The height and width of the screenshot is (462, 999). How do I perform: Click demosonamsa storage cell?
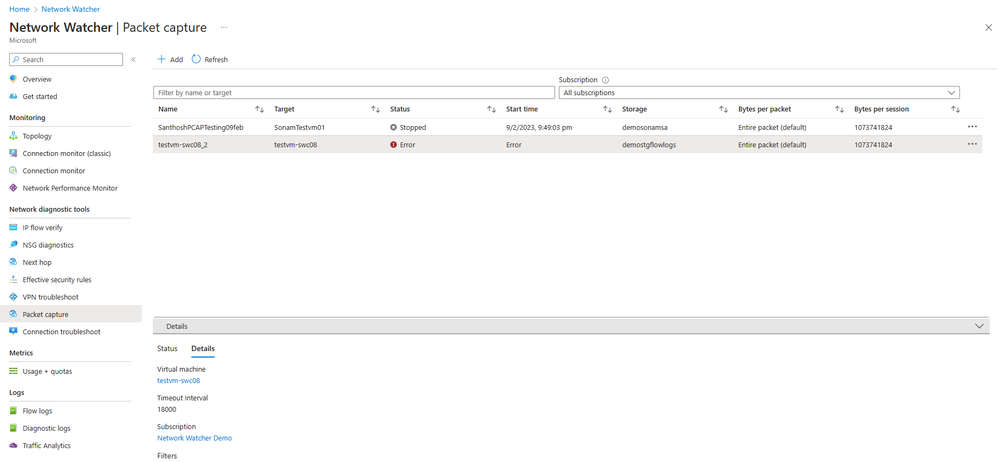pos(644,127)
